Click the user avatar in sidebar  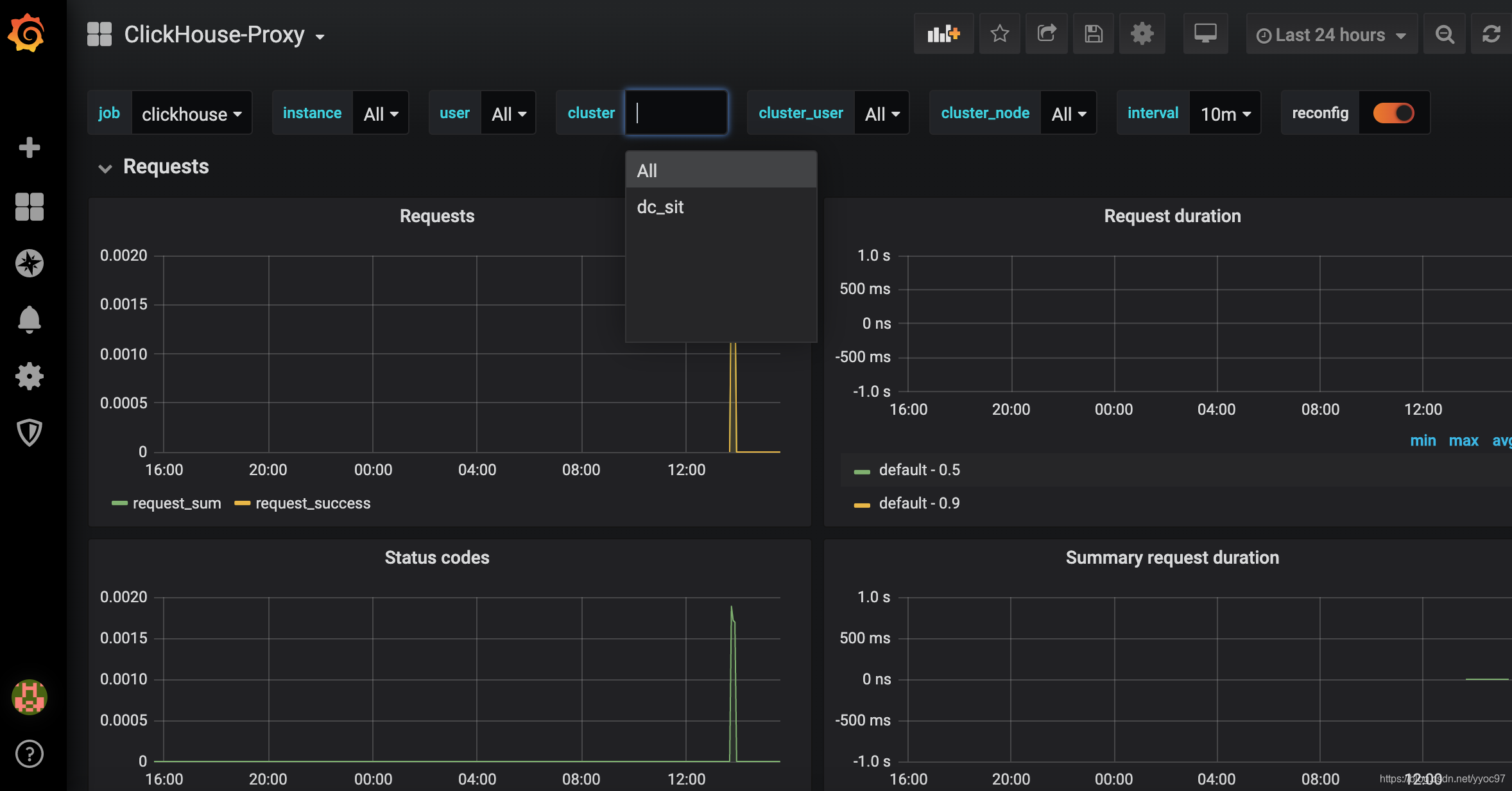tap(30, 697)
